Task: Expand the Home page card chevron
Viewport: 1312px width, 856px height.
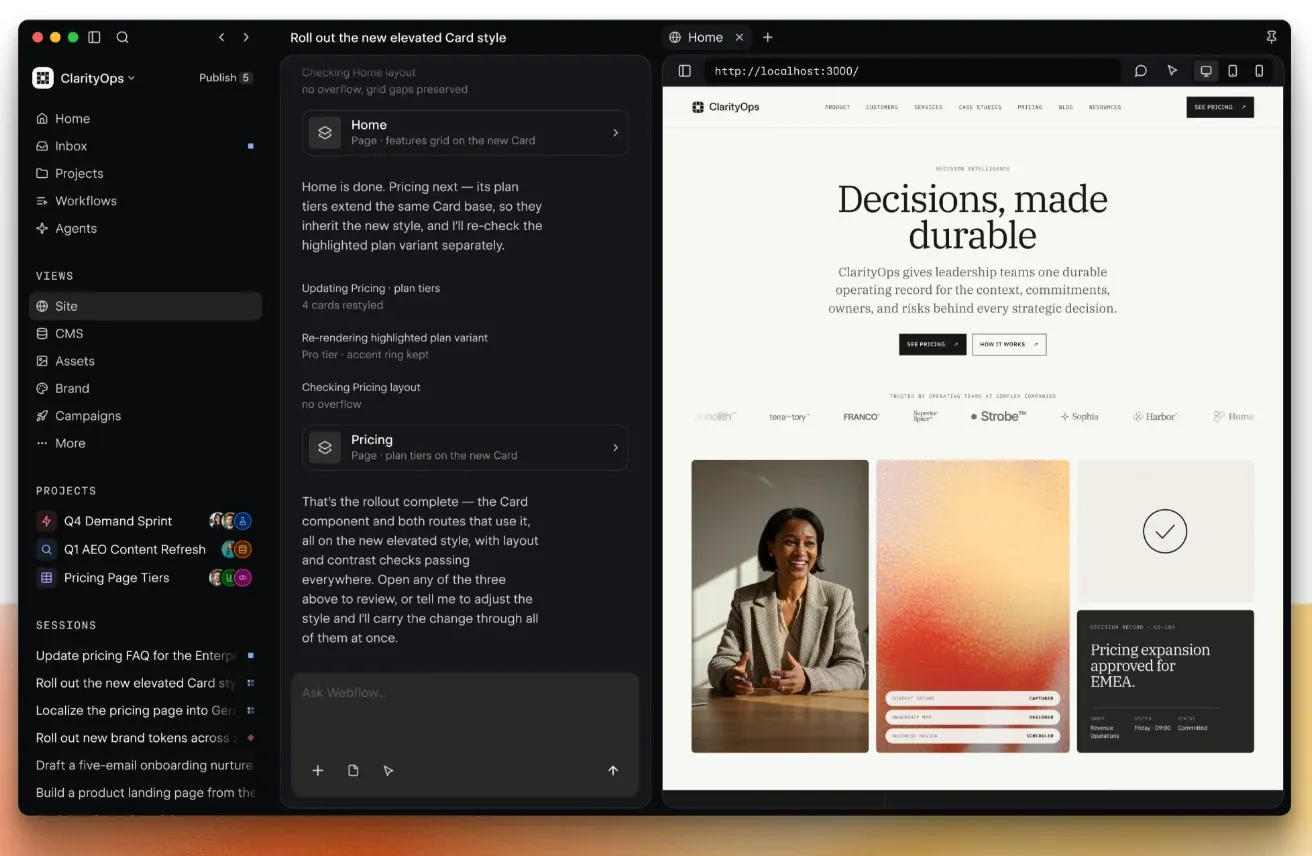Action: point(615,132)
